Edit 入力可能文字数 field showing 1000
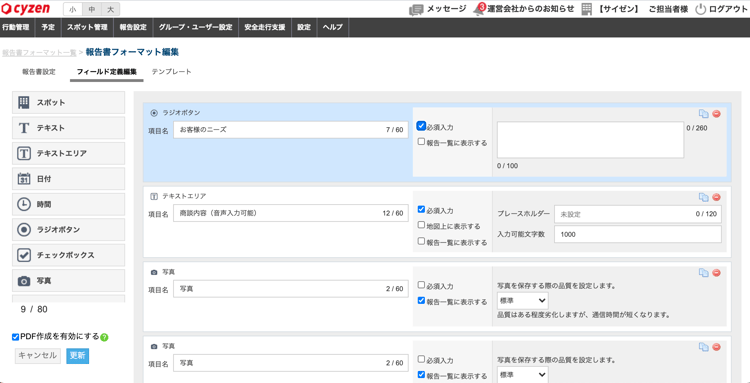Image resolution: width=750 pixels, height=383 pixels. [x=638, y=235]
